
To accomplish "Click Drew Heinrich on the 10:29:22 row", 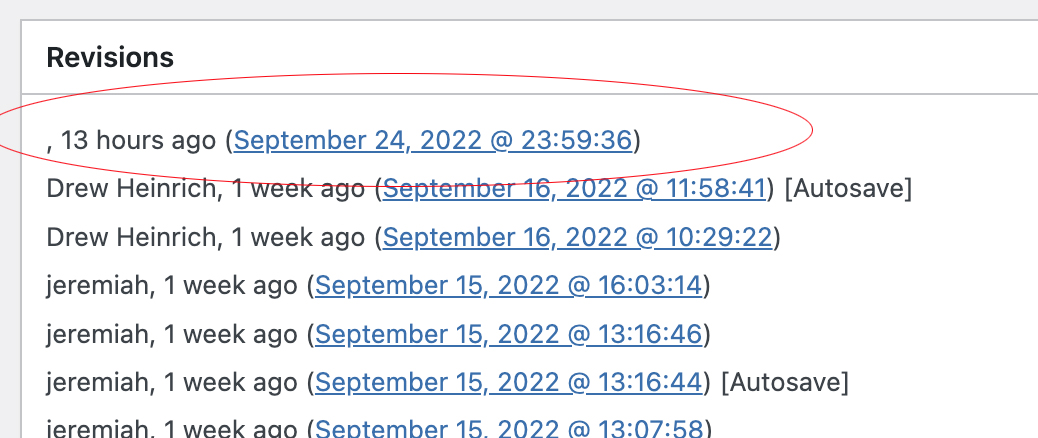I will [132, 237].
